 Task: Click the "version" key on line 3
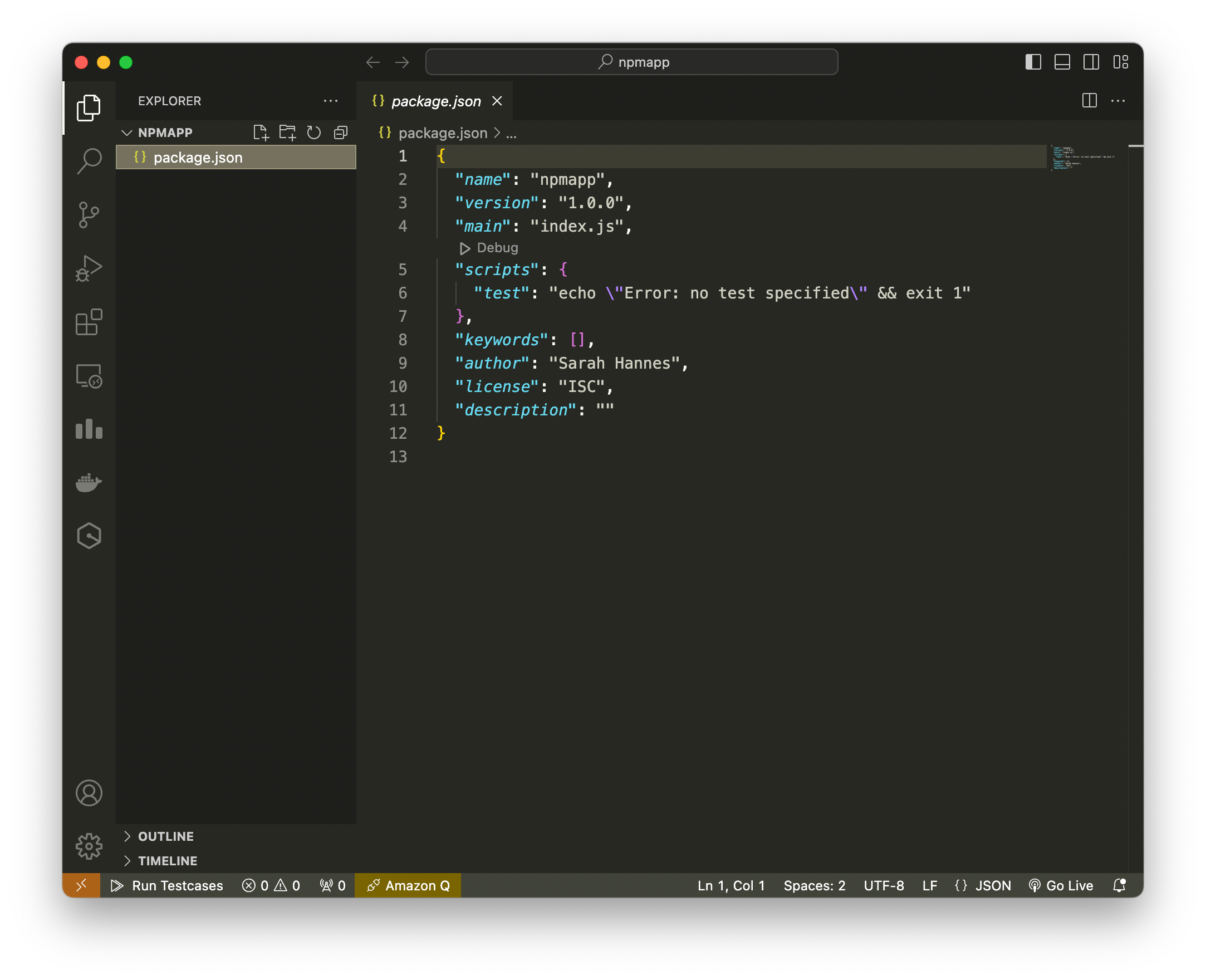pos(497,203)
